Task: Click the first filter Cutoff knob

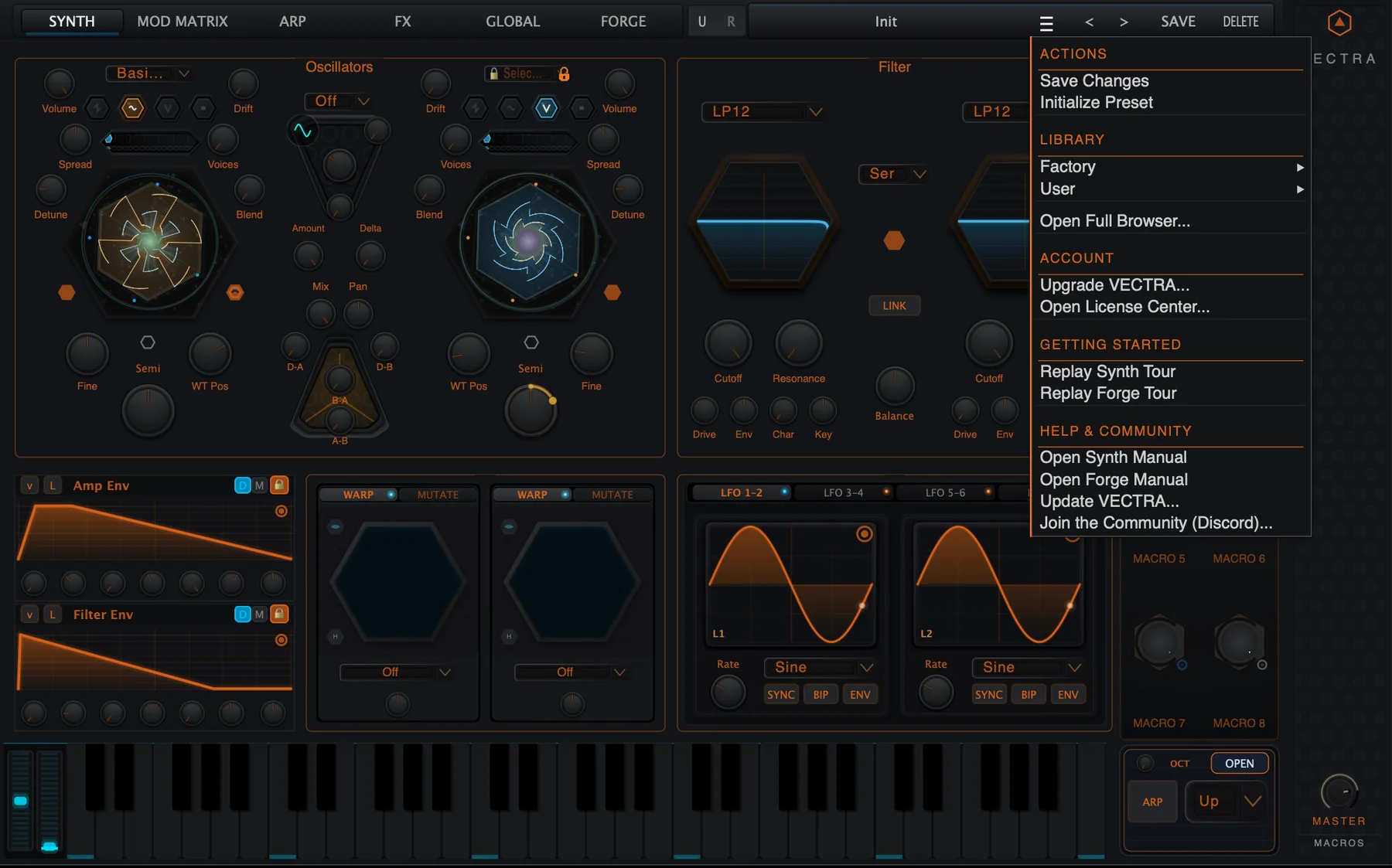Action: click(x=728, y=343)
